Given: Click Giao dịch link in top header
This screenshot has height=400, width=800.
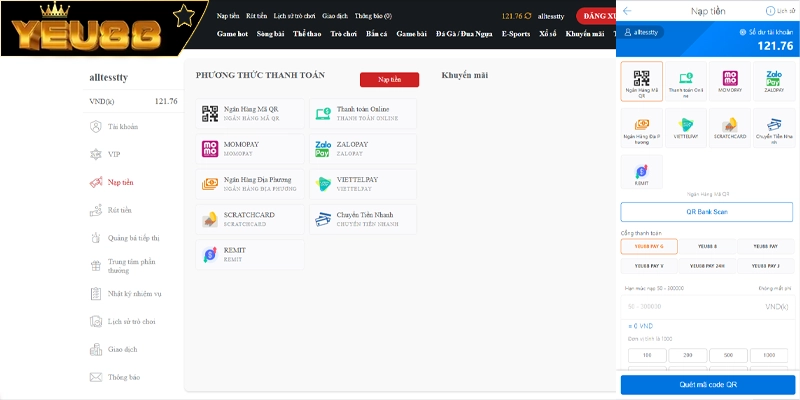Looking at the screenshot, I should tap(335, 16).
